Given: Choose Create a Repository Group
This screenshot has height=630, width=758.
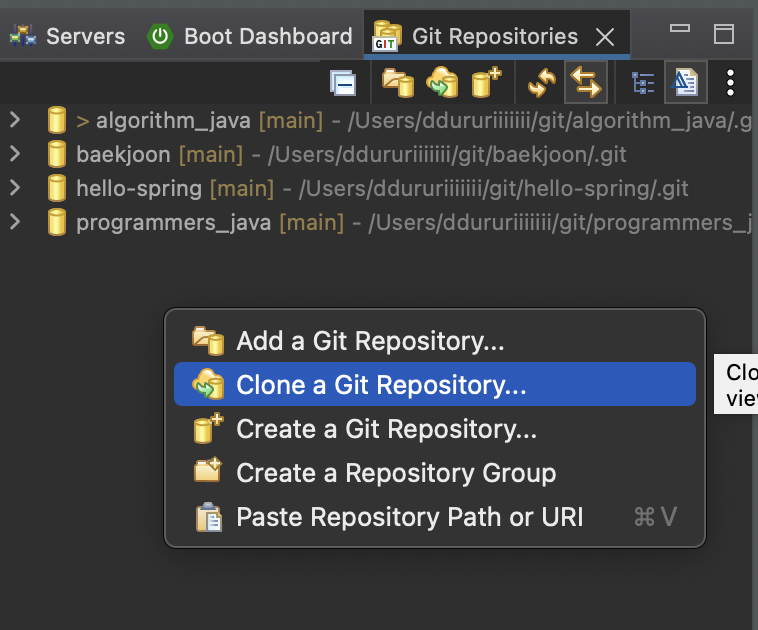Looking at the screenshot, I should (435, 472).
